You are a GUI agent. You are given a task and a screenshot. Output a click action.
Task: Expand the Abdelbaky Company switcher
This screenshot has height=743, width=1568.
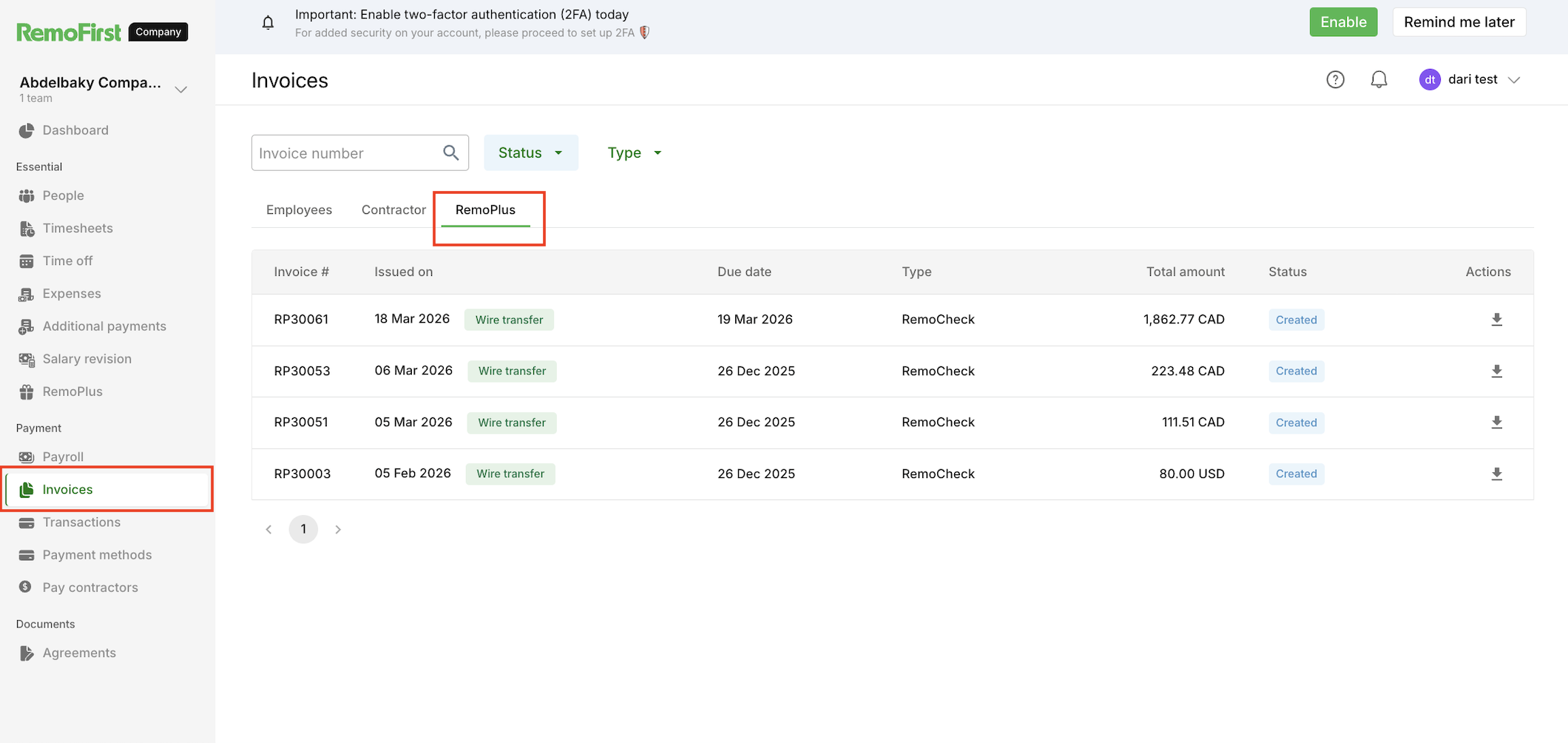click(x=181, y=90)
